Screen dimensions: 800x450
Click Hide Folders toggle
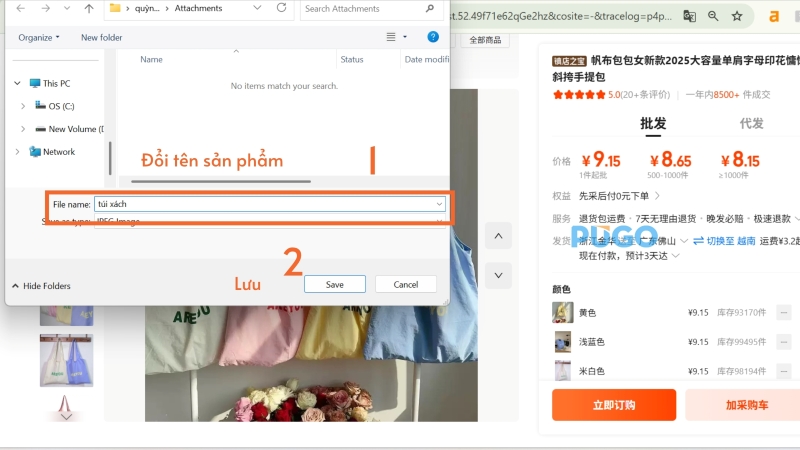(41, 286)
